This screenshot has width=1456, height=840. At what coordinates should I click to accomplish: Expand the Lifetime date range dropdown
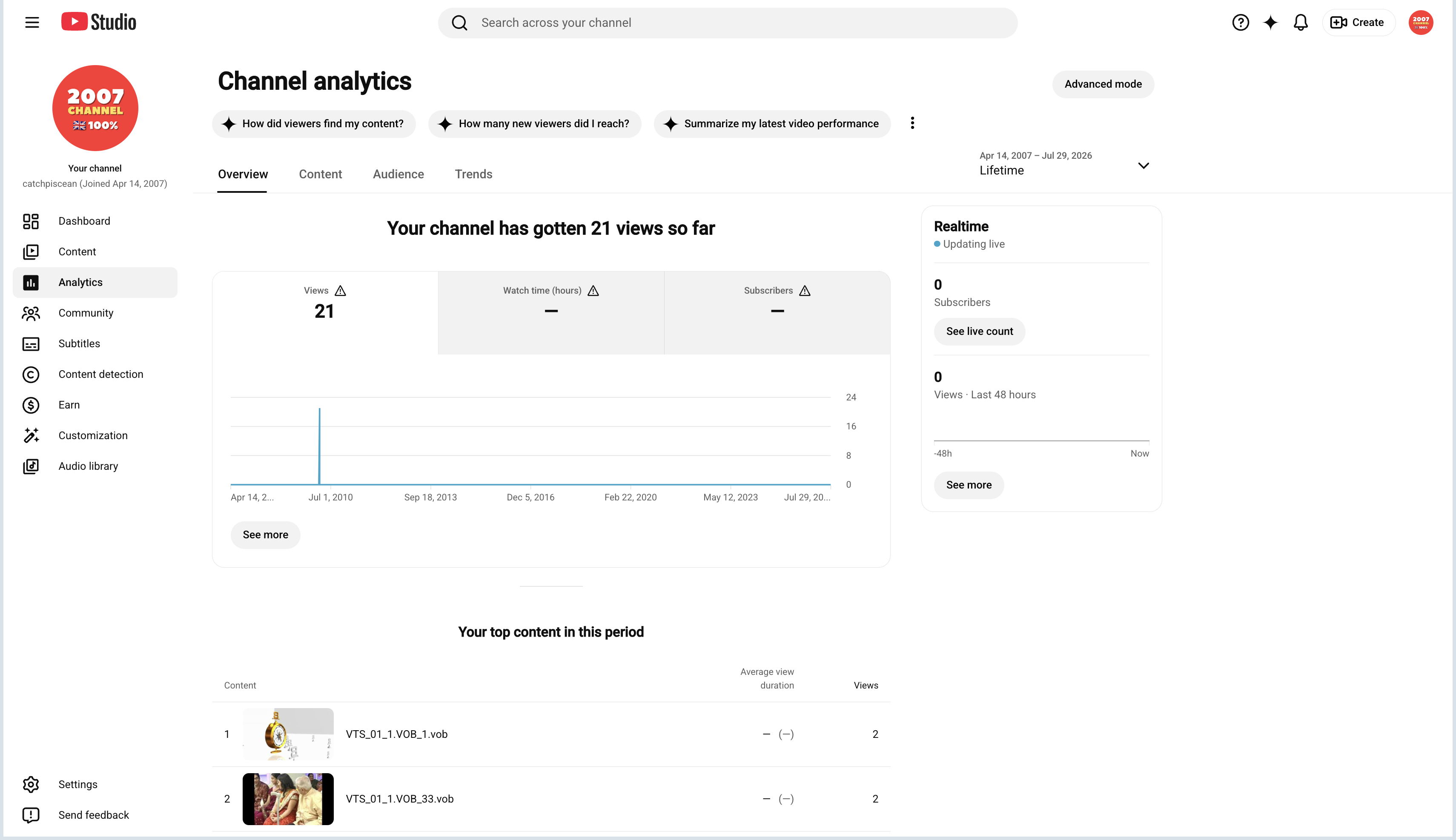coord(1064,164)
